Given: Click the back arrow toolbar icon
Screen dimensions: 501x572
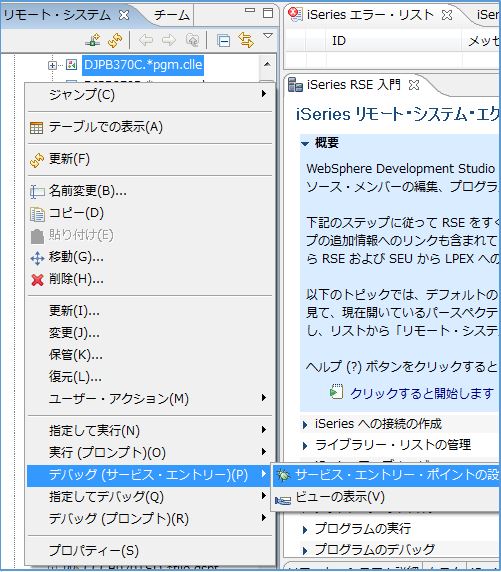Looking at the screenshot, I should (146, 40).
